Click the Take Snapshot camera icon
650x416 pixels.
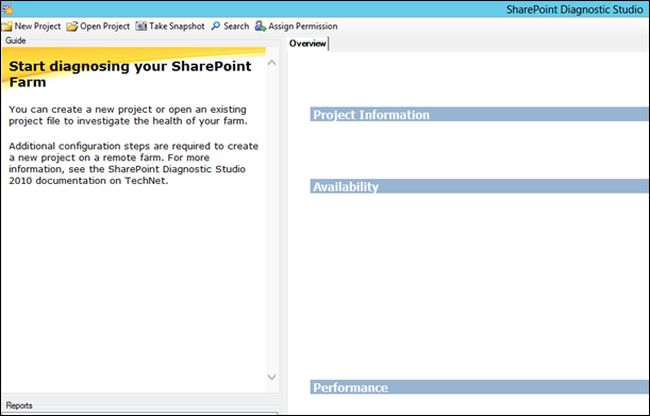tap(141, 26)
